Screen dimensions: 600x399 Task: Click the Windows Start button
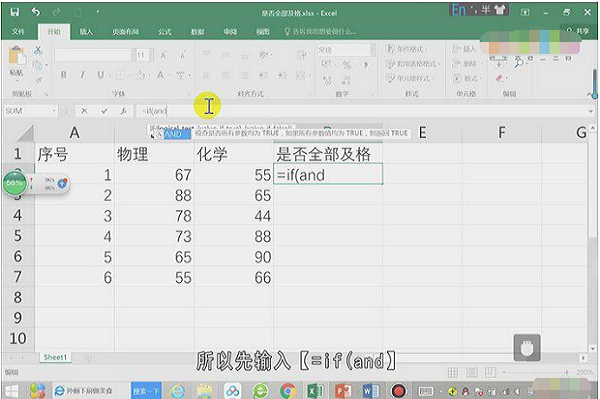[x=10, y=391]
